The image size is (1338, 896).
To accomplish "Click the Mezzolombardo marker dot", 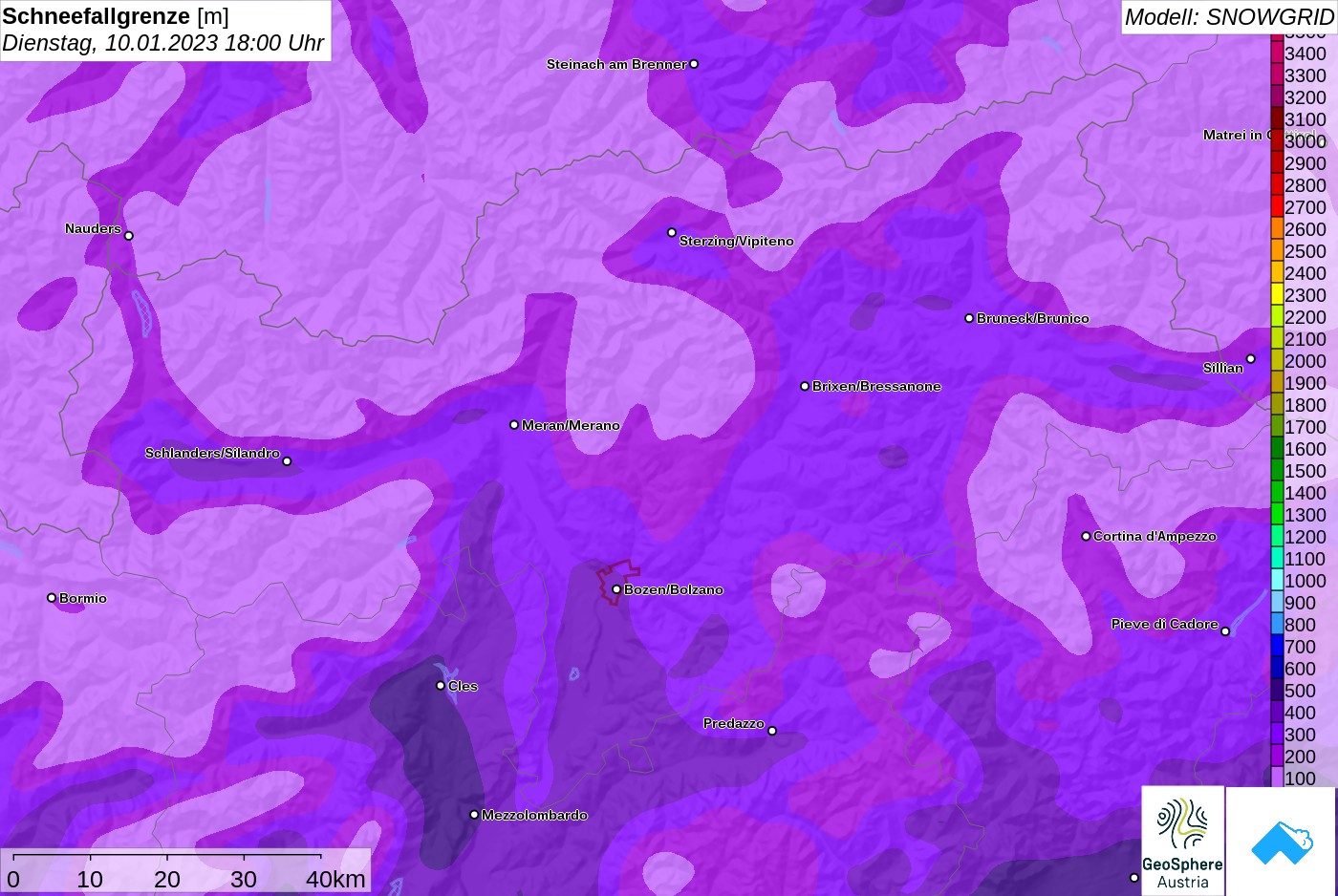I will (474, 815).
